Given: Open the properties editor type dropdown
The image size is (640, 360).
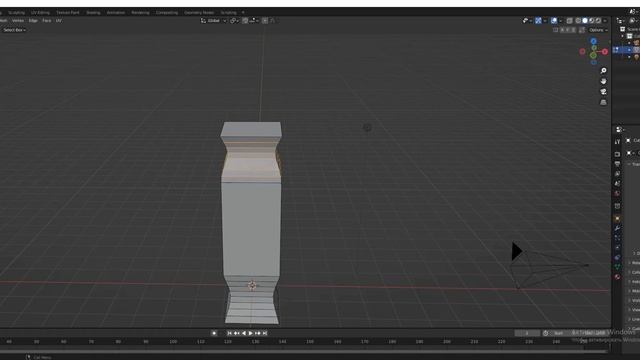Looking at the screenshot, I should point(620,129).
